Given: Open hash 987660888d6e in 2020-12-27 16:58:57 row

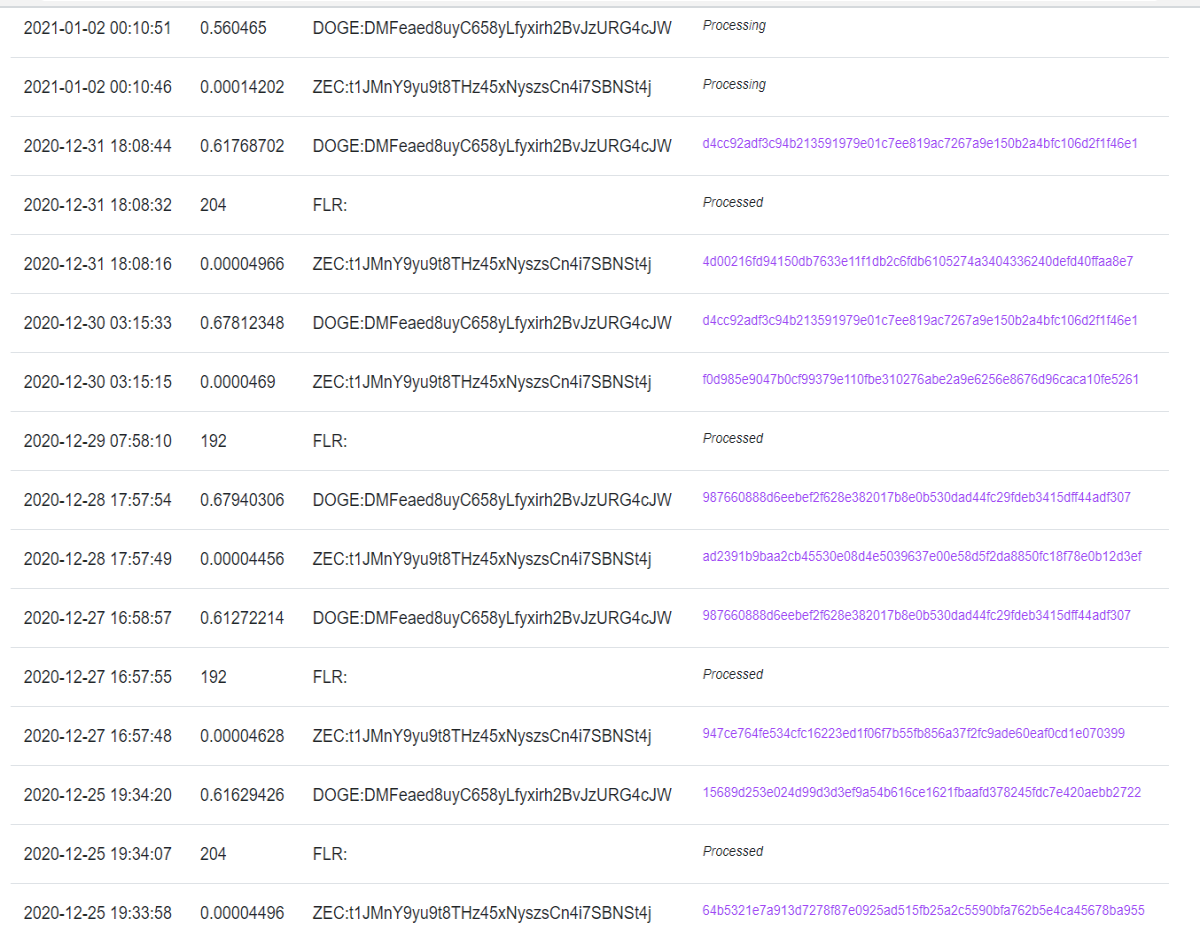Looking at the screenshot, I should pyautogui.click(x=917, y=616).
